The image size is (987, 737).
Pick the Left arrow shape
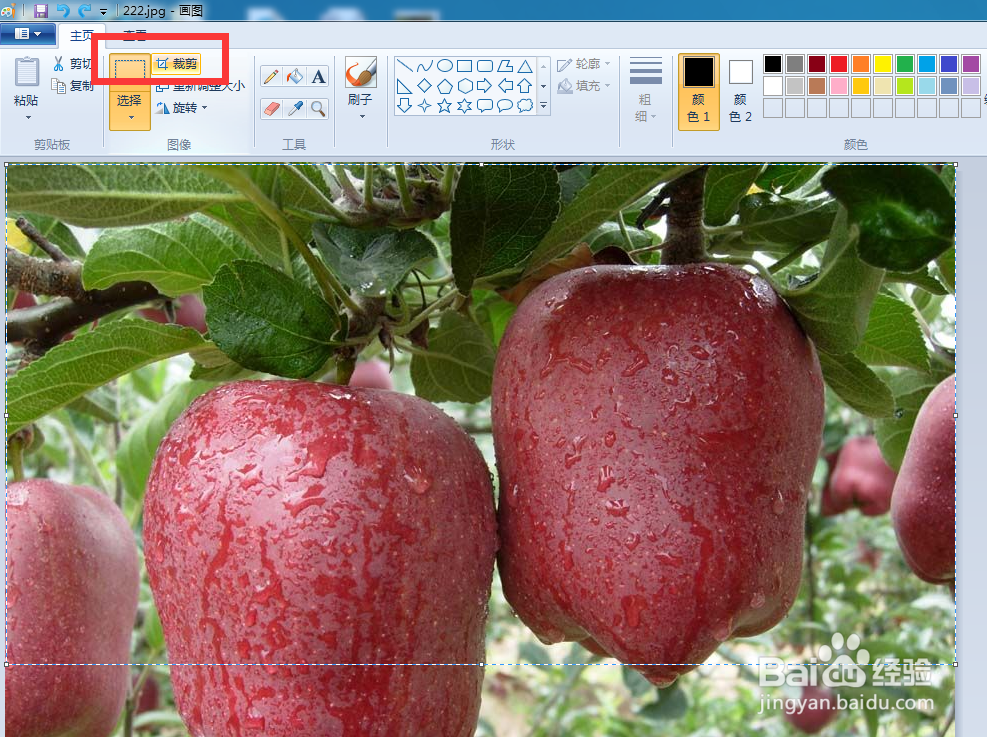(x=505, y=86)
